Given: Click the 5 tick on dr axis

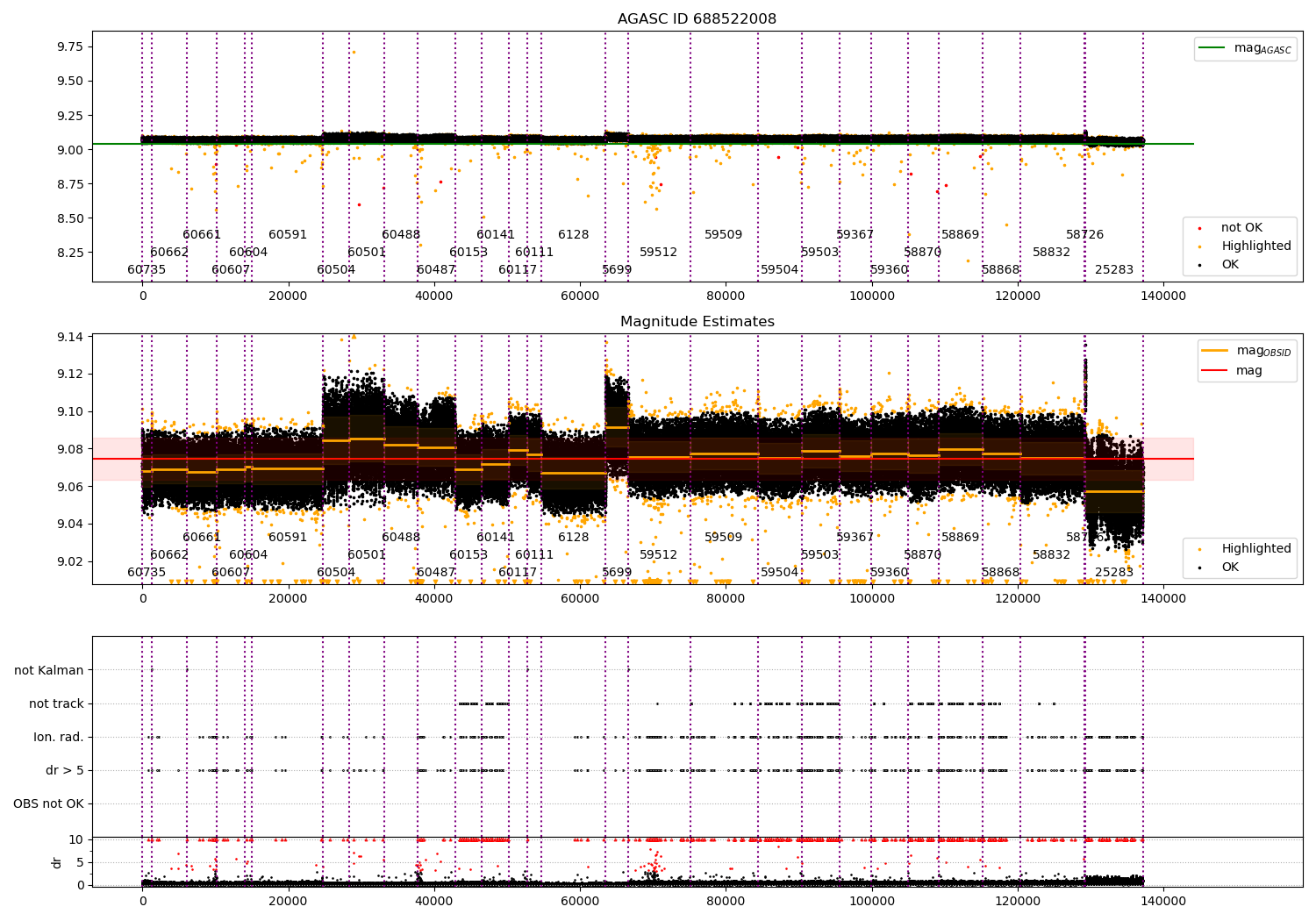Looking at the screenshot, I should (x=80, y=863).
